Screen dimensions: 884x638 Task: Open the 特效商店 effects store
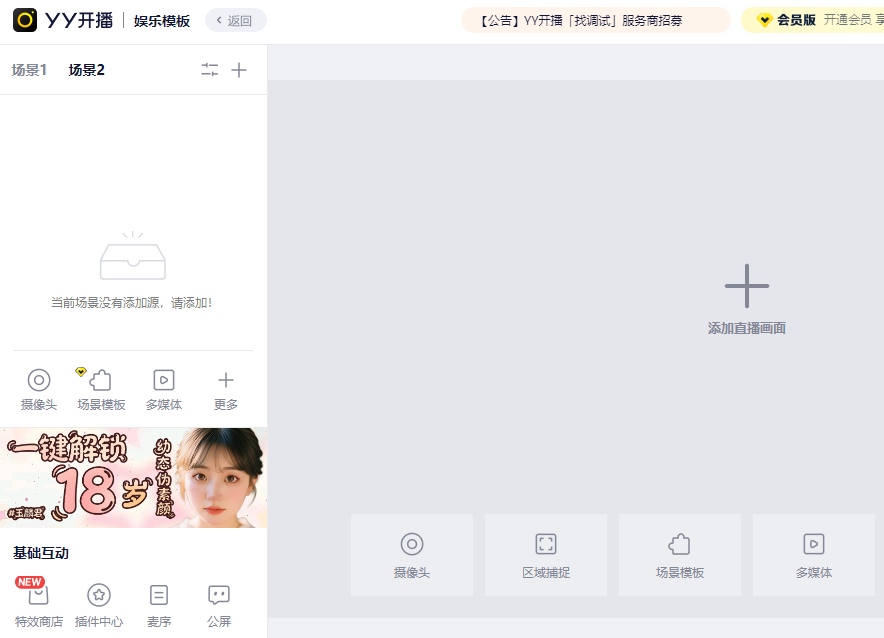pos(38,604)
